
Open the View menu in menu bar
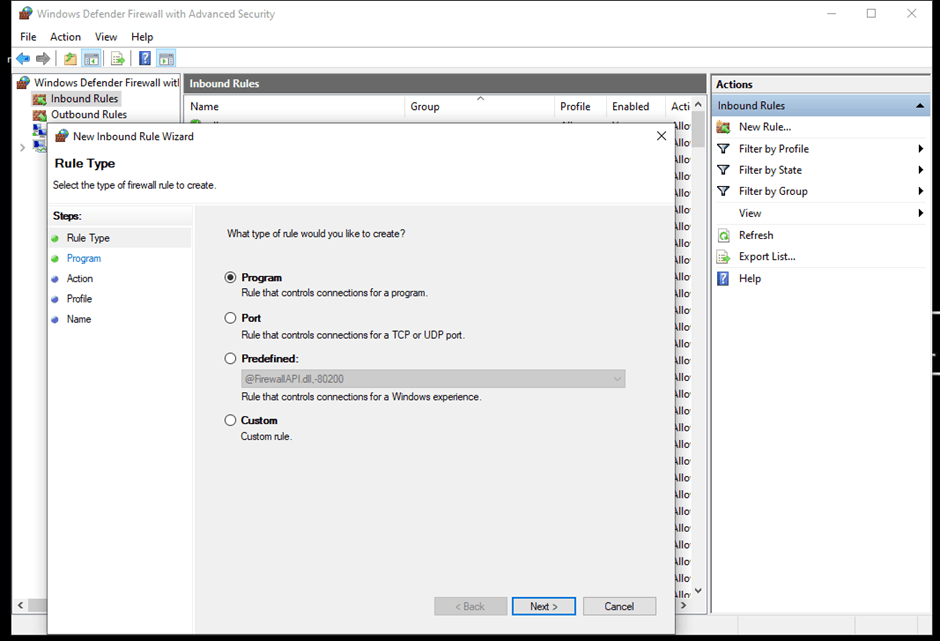pyautogui.click(x=106, y=37)
